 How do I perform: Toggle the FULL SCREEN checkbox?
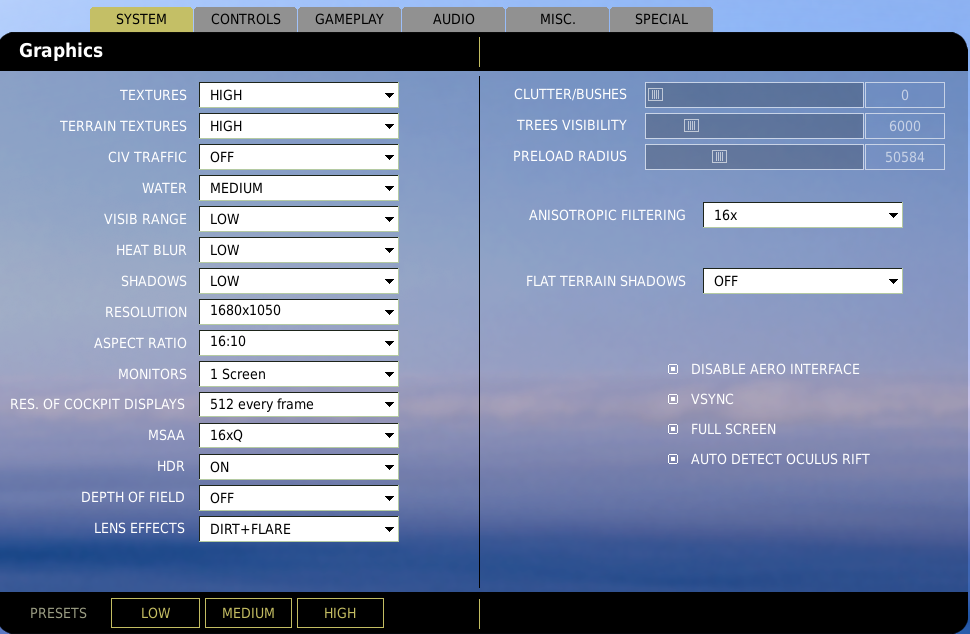(x=673, y=429)
